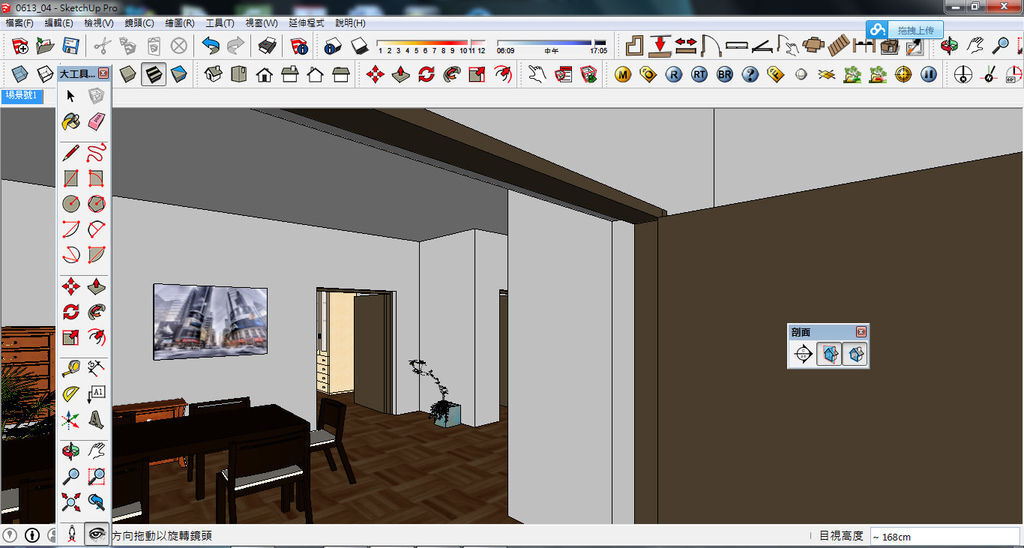Select the Offset tool in large toolset
Image resolution: width=1024 pixels, height=548 pixels.
tap(97, 337)
